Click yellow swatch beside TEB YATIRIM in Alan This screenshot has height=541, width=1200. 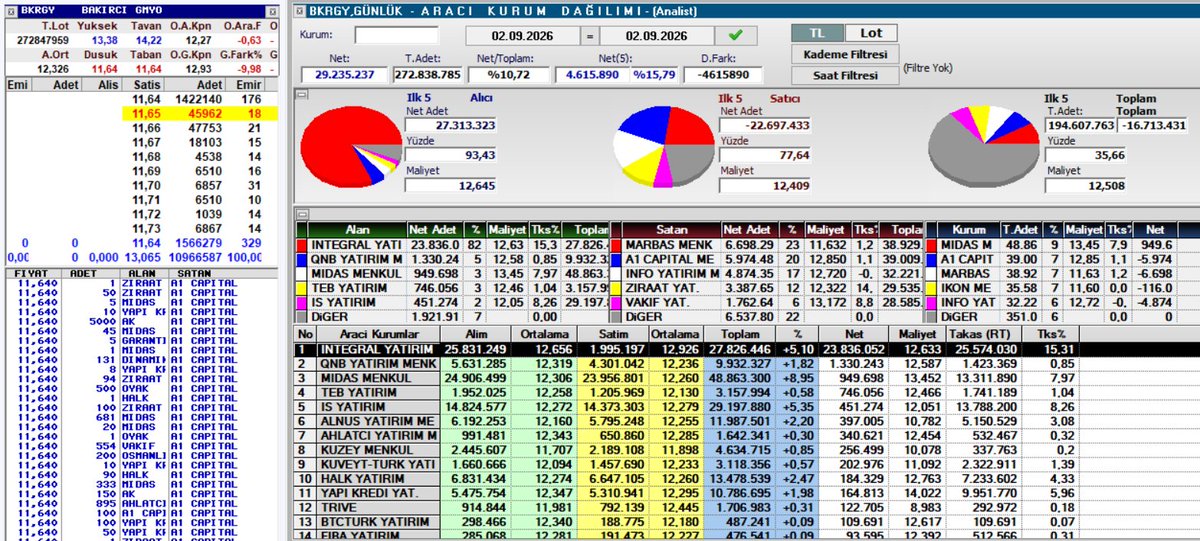303,288
